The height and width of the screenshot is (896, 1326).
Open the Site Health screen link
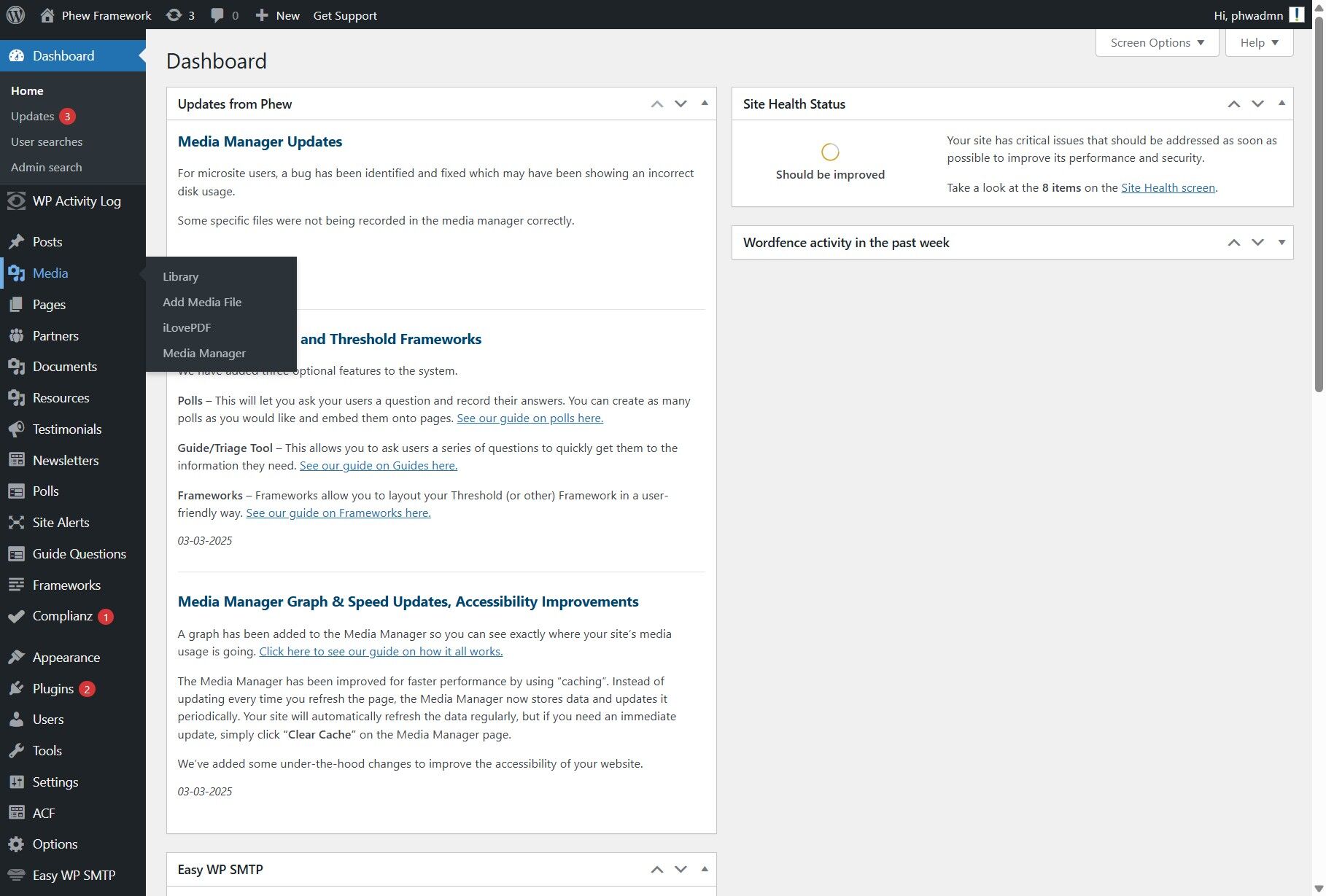tap(1168, 187)
